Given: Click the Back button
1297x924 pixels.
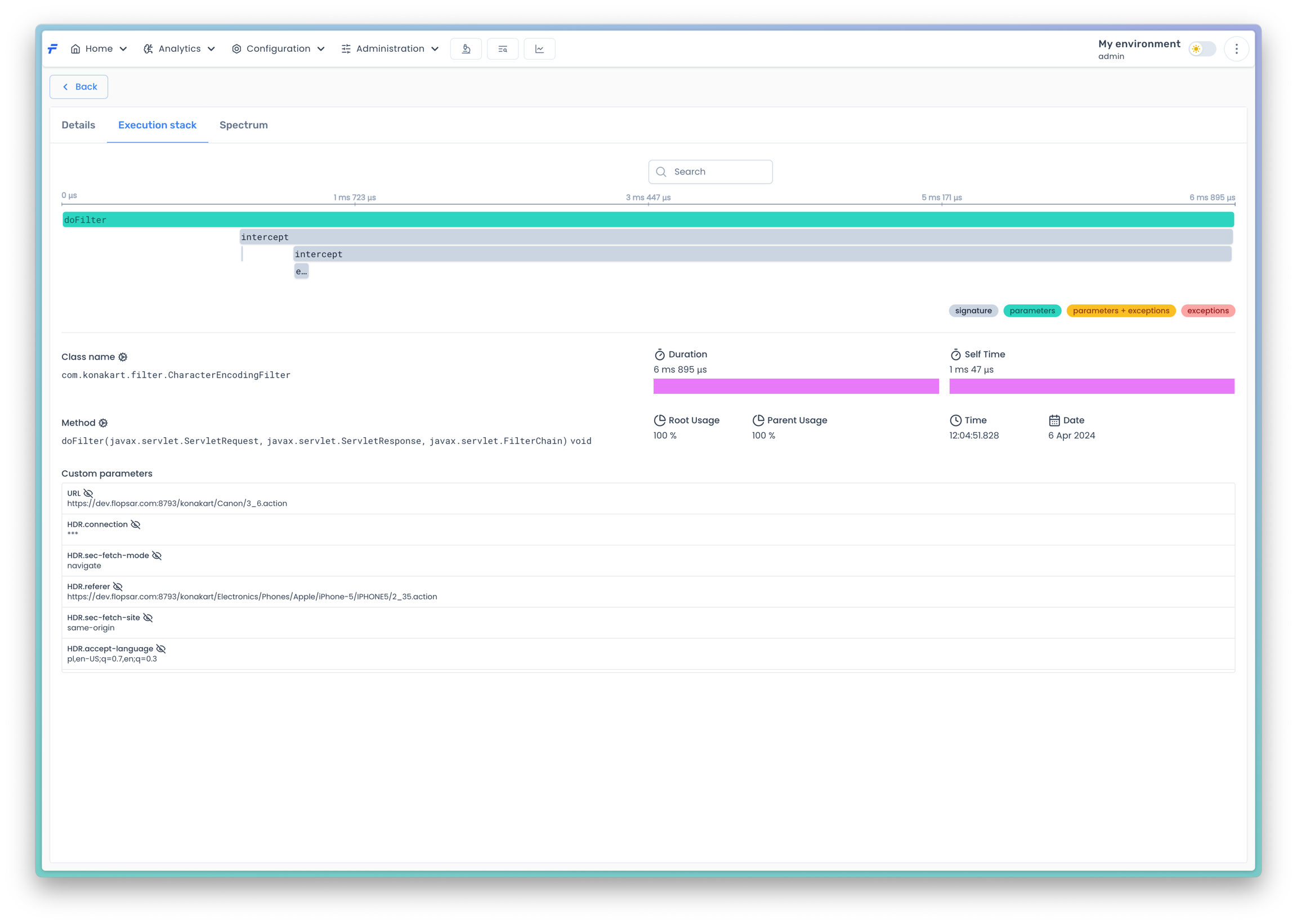Looking at the screenshot, I should coord(79,87).
